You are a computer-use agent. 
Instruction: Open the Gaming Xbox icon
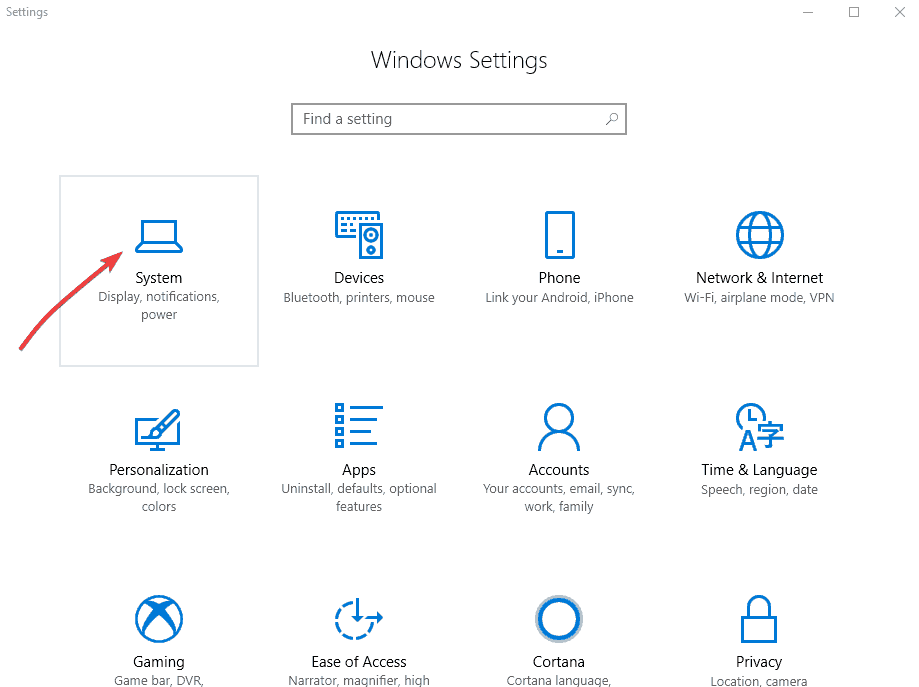[159, 619]
